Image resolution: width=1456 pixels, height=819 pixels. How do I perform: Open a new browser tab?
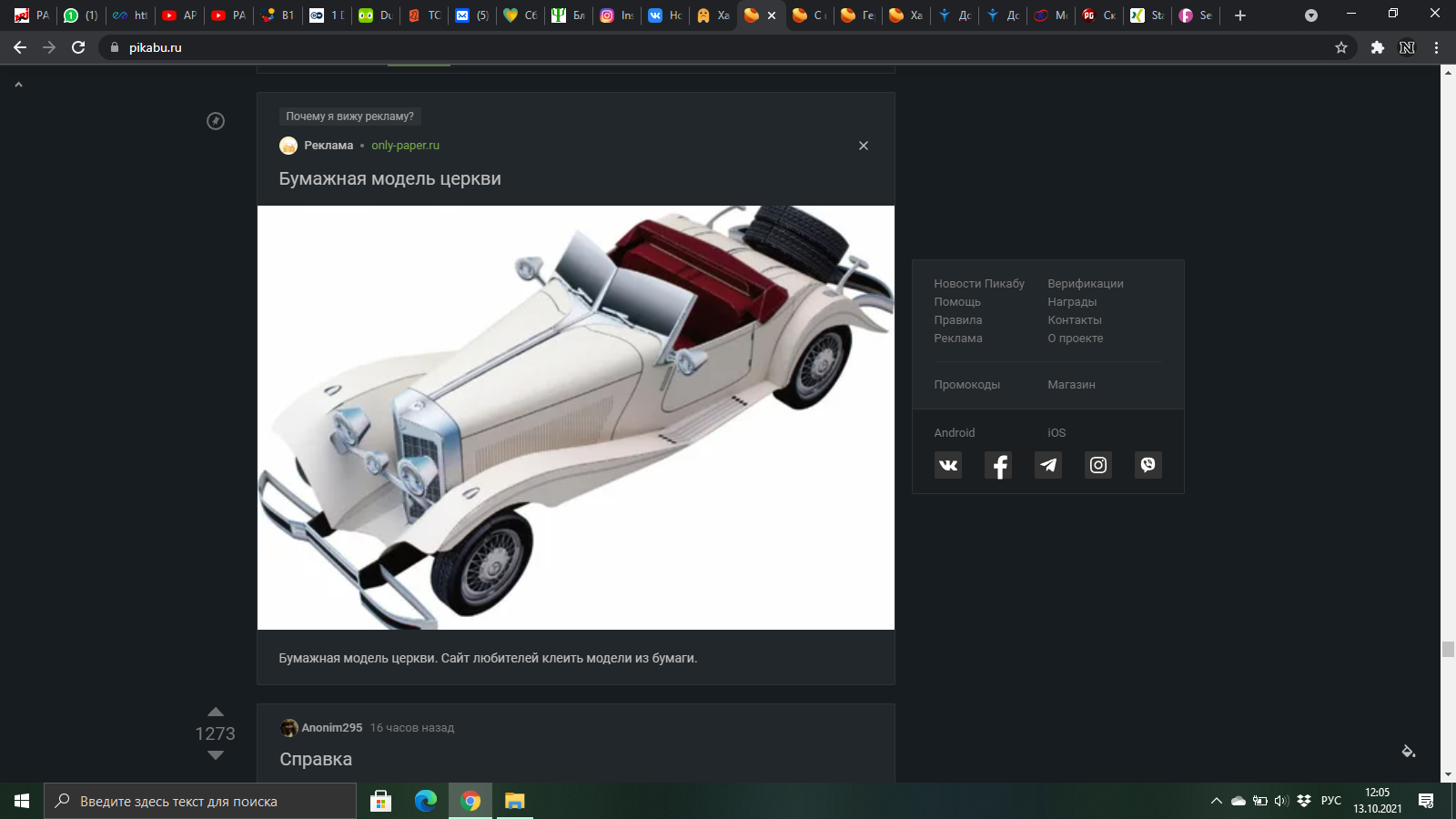click(x=1240, y=15)
